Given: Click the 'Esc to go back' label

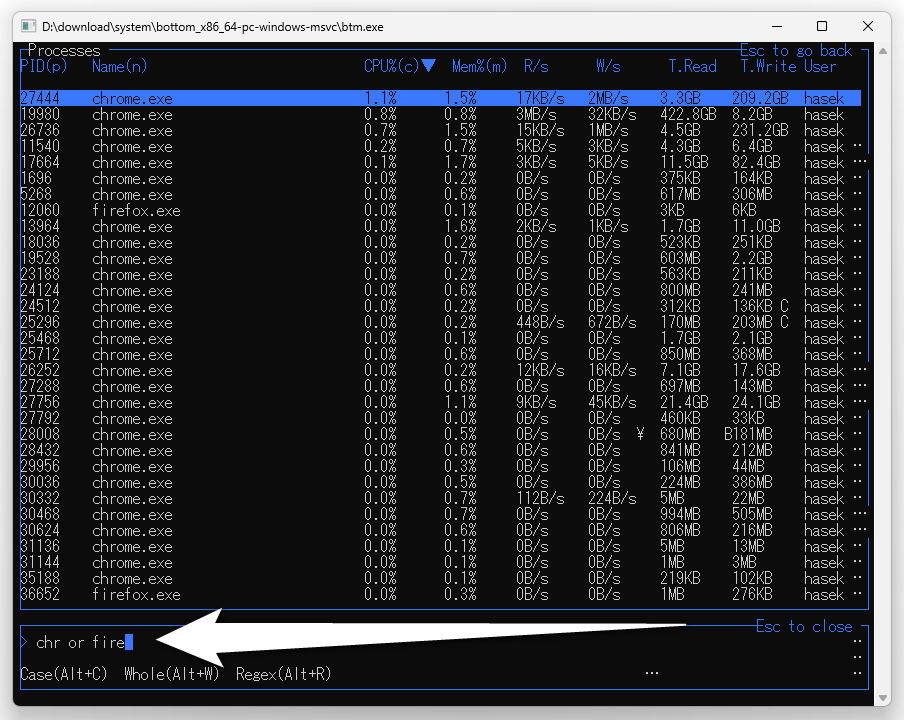Looking at the screenshot, I should click(796, 51).
